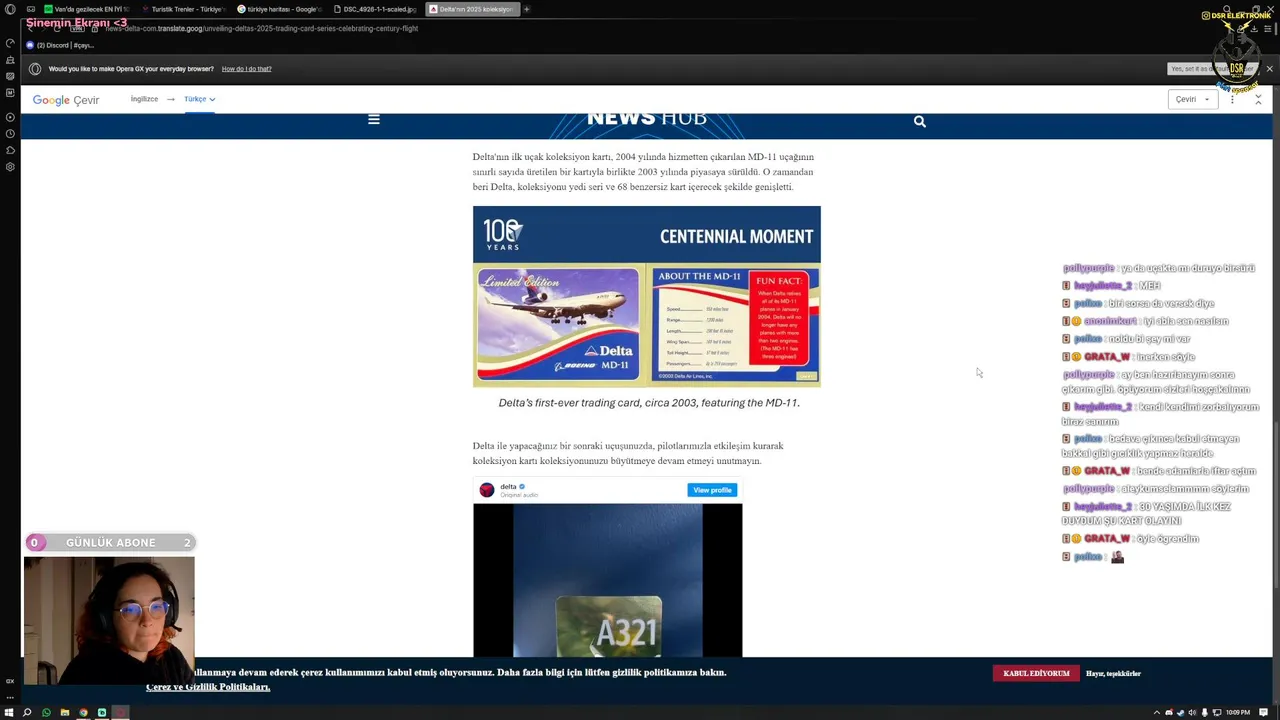Click the Opera sidebar three-dot more icon

click(10, 697)
